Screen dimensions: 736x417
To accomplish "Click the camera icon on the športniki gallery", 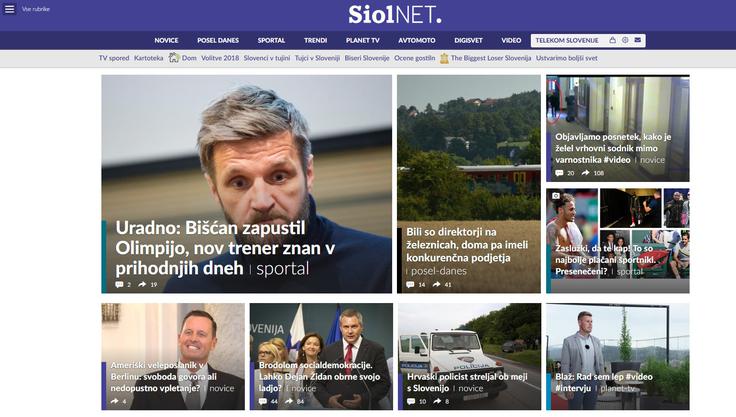I will coord(556,196).
